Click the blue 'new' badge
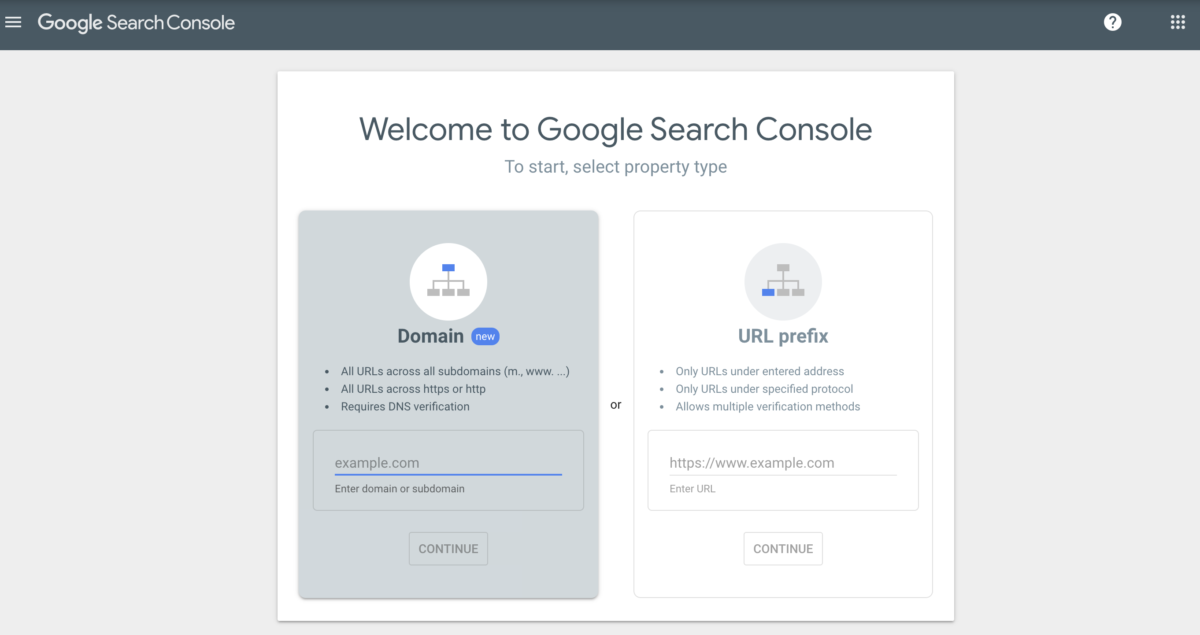Image resolution: width=1200 pixels, height=635 pixels. click(x=485, y=337)
